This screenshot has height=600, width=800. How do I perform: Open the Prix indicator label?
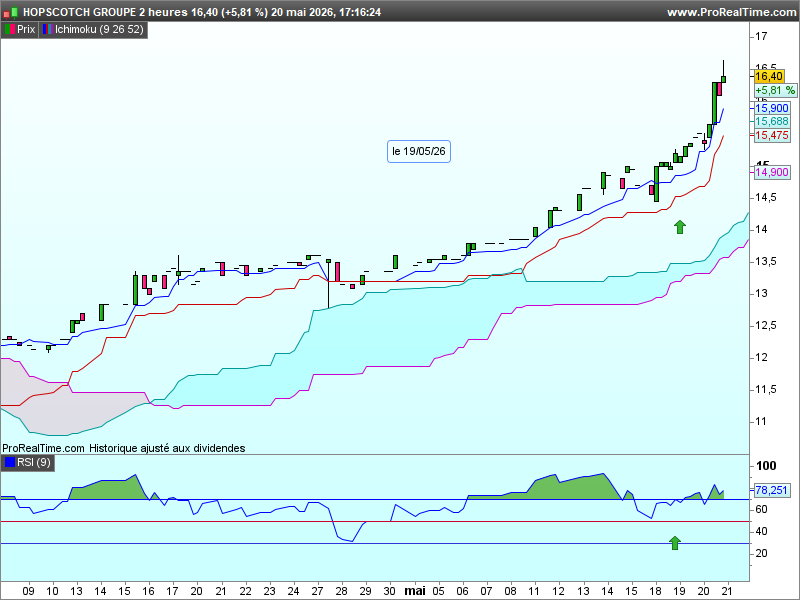tap(26, 30)
